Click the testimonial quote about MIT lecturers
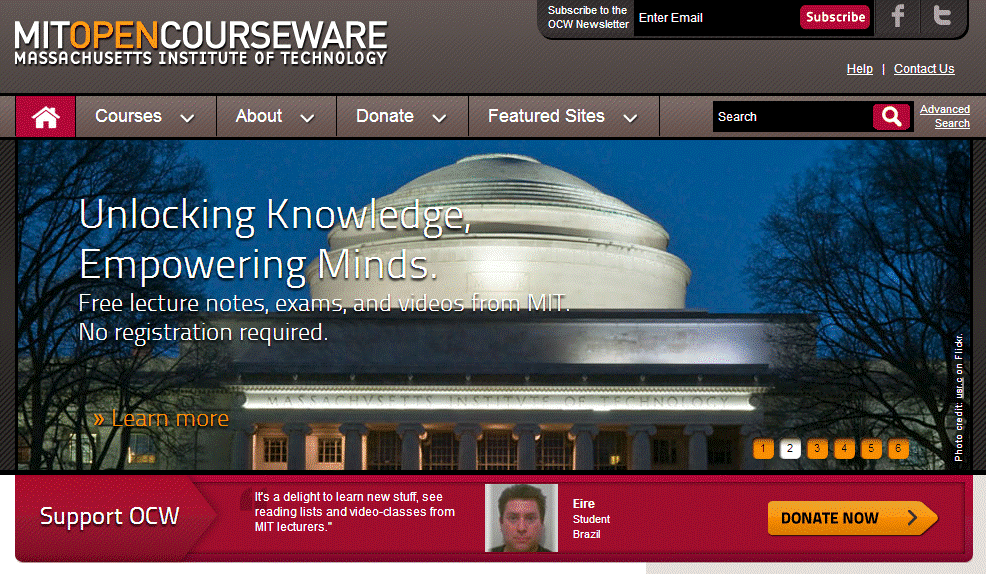This screenshot has width=986, height=574. tap(354, 512)
